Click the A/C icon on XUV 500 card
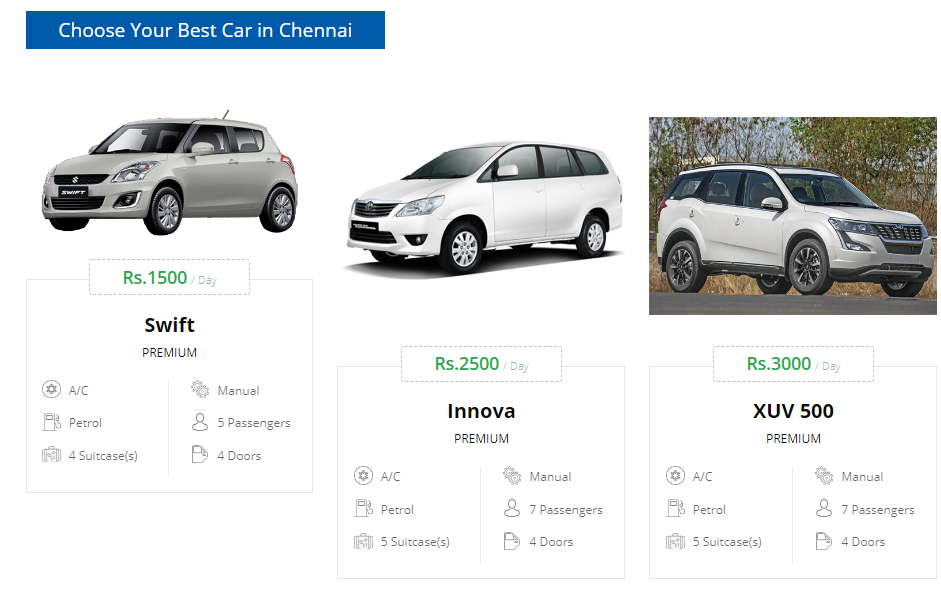Image resolution: width=941 pixels, height=593 pixels. tap(675, 476)
